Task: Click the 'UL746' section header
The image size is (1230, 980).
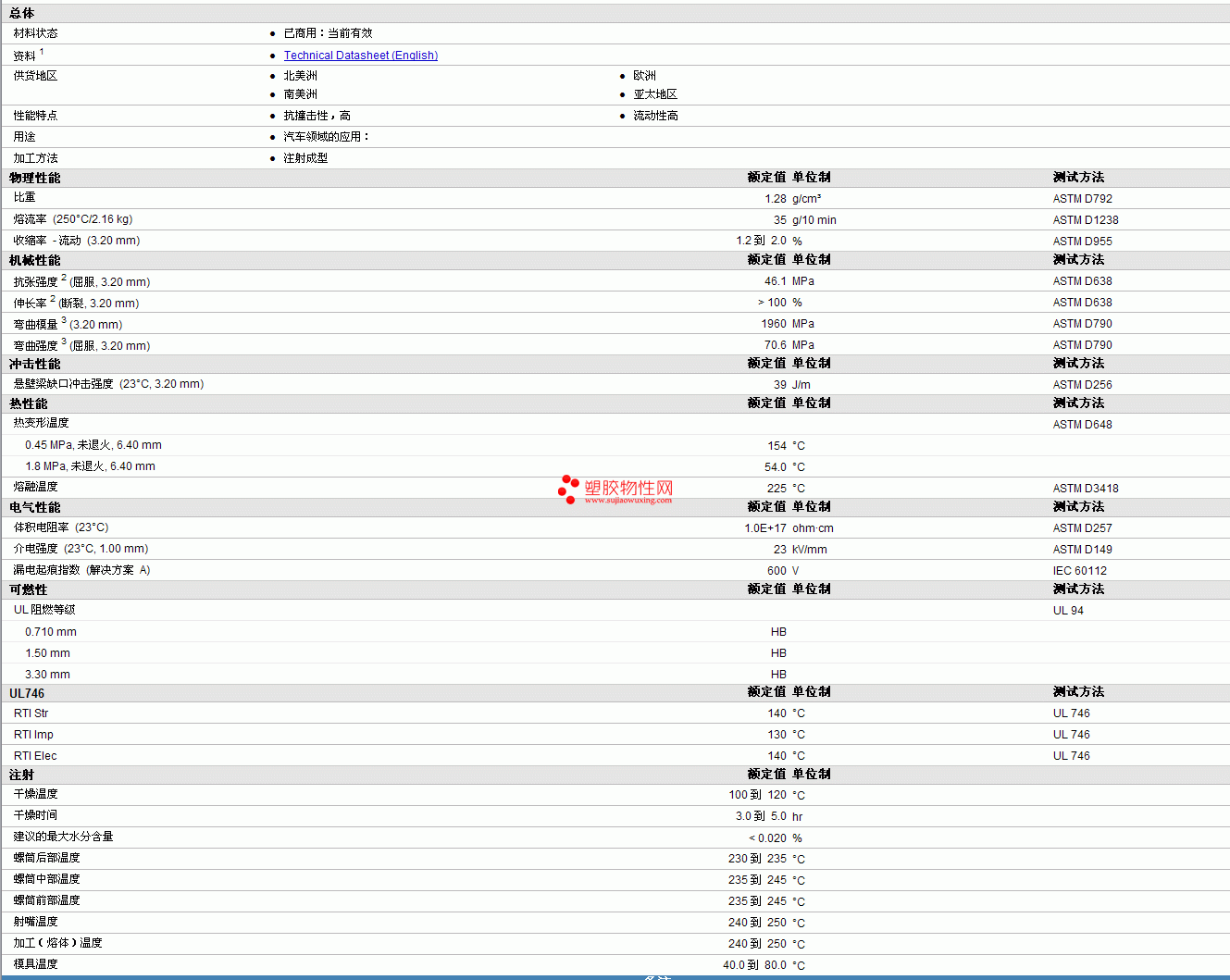Action: (27, 693)
